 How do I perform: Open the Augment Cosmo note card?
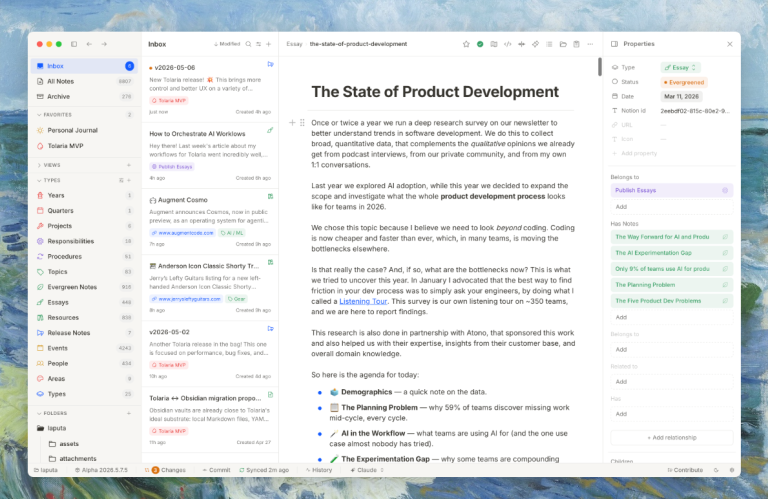coord(210,222)
